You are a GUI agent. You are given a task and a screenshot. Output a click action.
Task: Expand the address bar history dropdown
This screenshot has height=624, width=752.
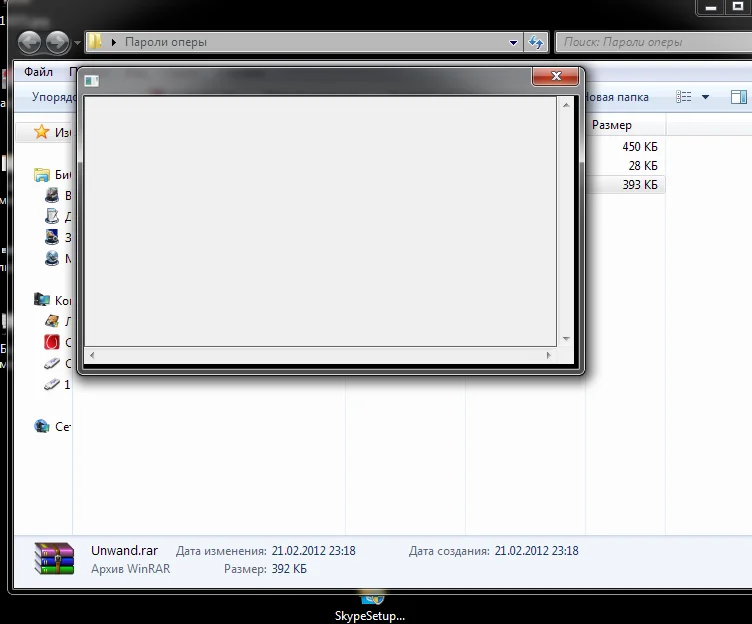513,43
